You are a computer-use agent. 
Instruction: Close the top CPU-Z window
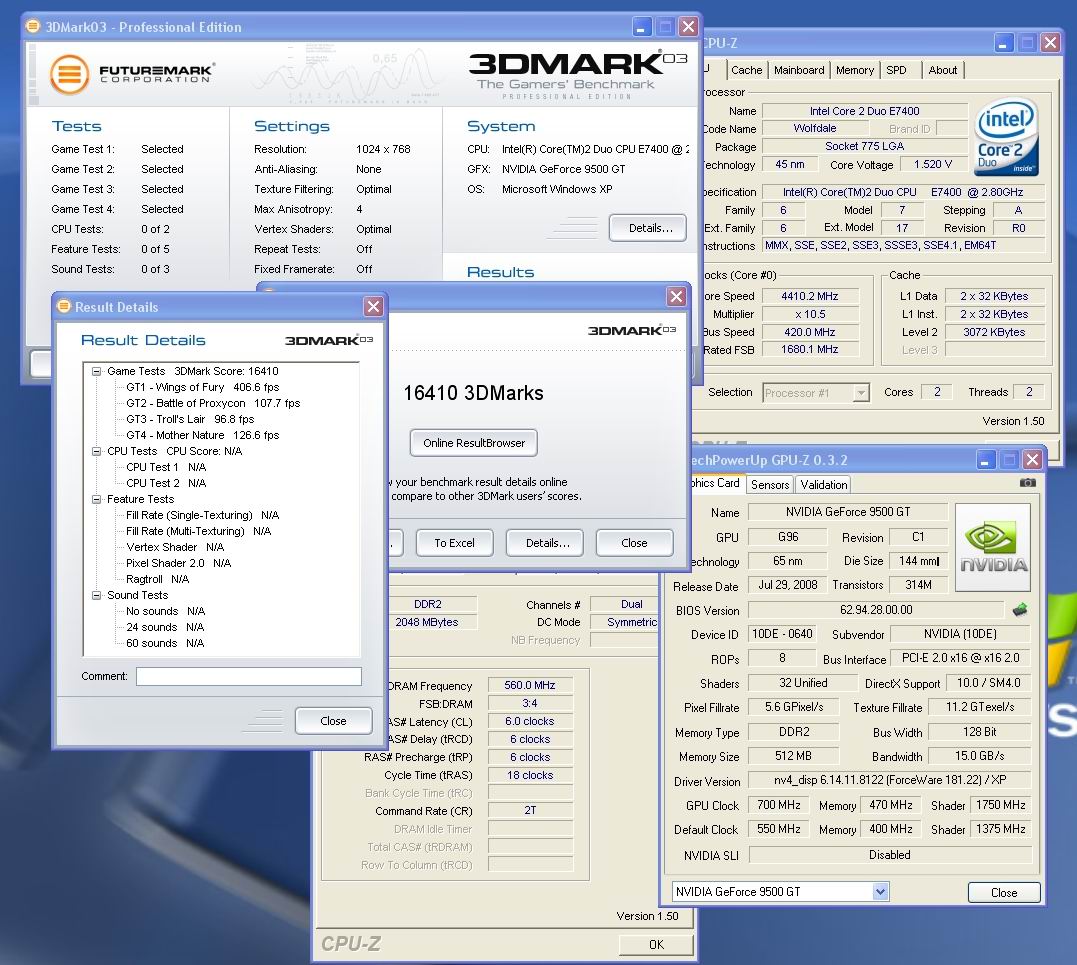1050,43
